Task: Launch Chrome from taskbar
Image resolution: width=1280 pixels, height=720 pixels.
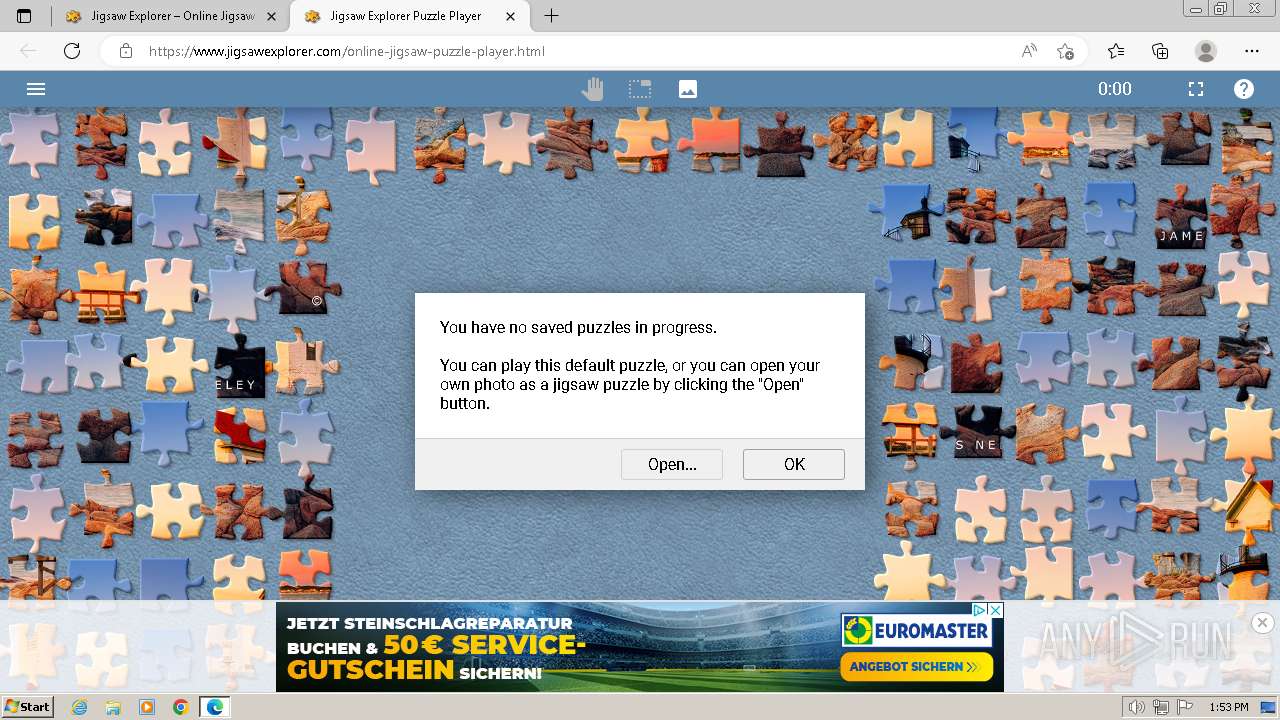Action: coord(180,707)
